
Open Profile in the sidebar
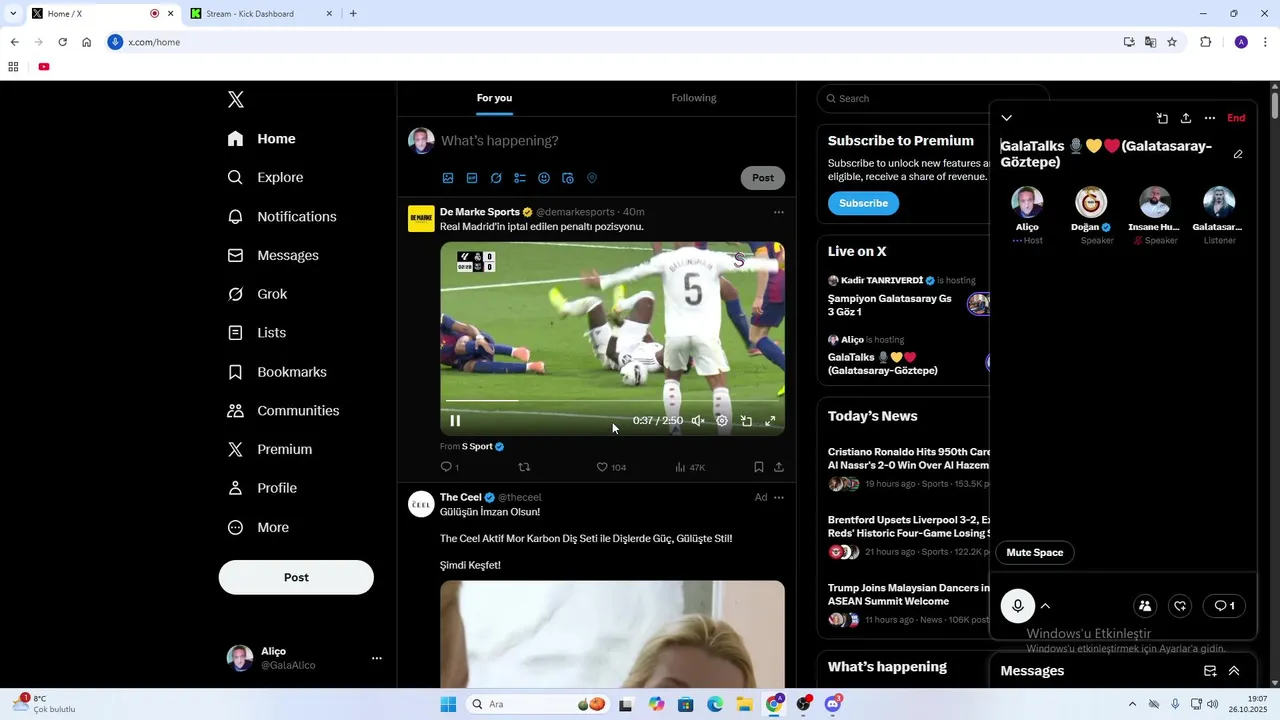pos(262,488)
